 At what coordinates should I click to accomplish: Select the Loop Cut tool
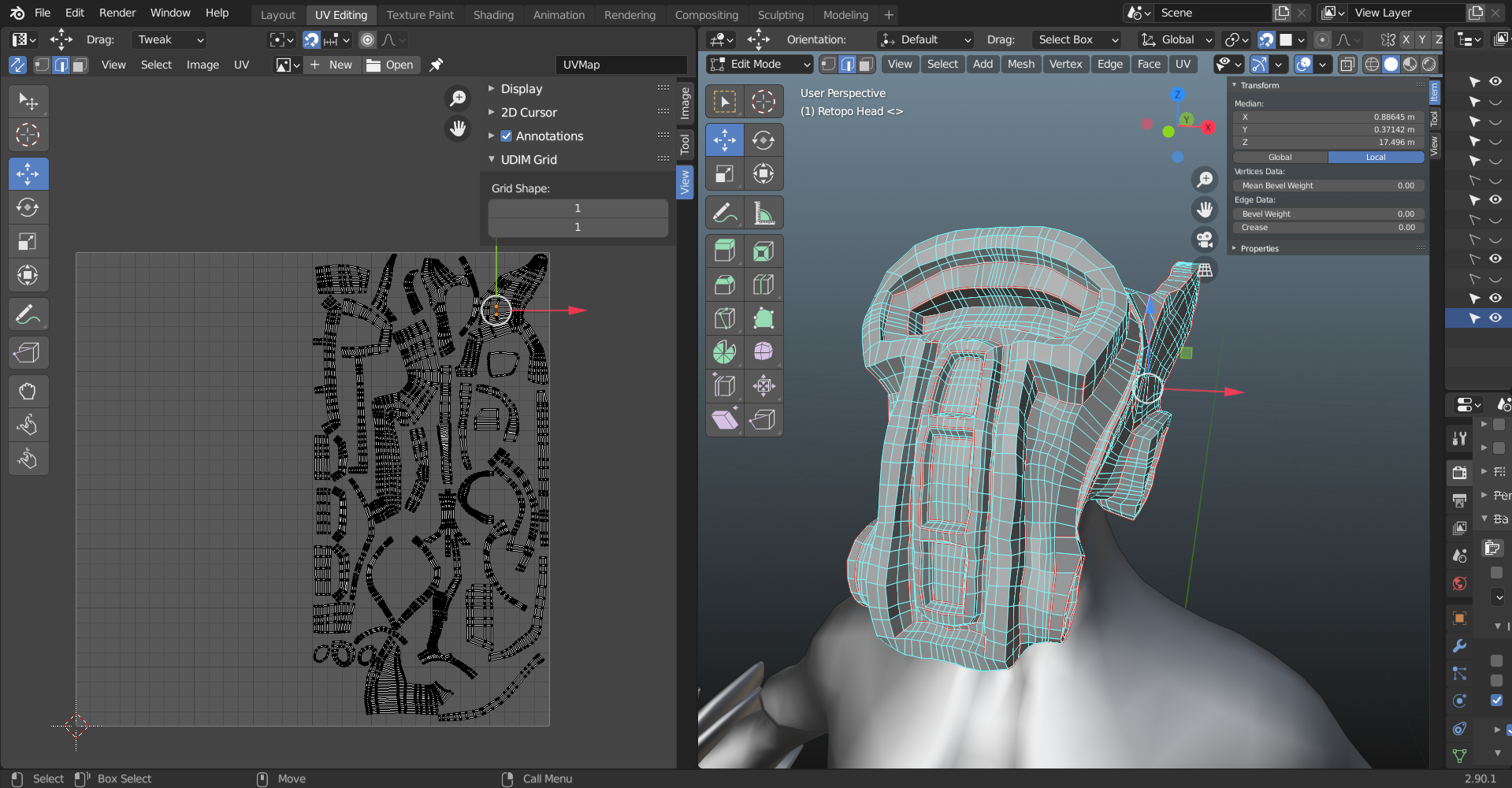[x=763, y=284]
